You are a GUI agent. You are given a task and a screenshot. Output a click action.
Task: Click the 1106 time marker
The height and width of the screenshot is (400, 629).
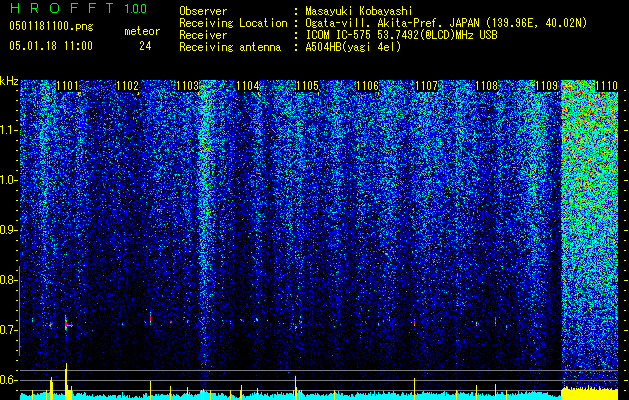point(367,86)
